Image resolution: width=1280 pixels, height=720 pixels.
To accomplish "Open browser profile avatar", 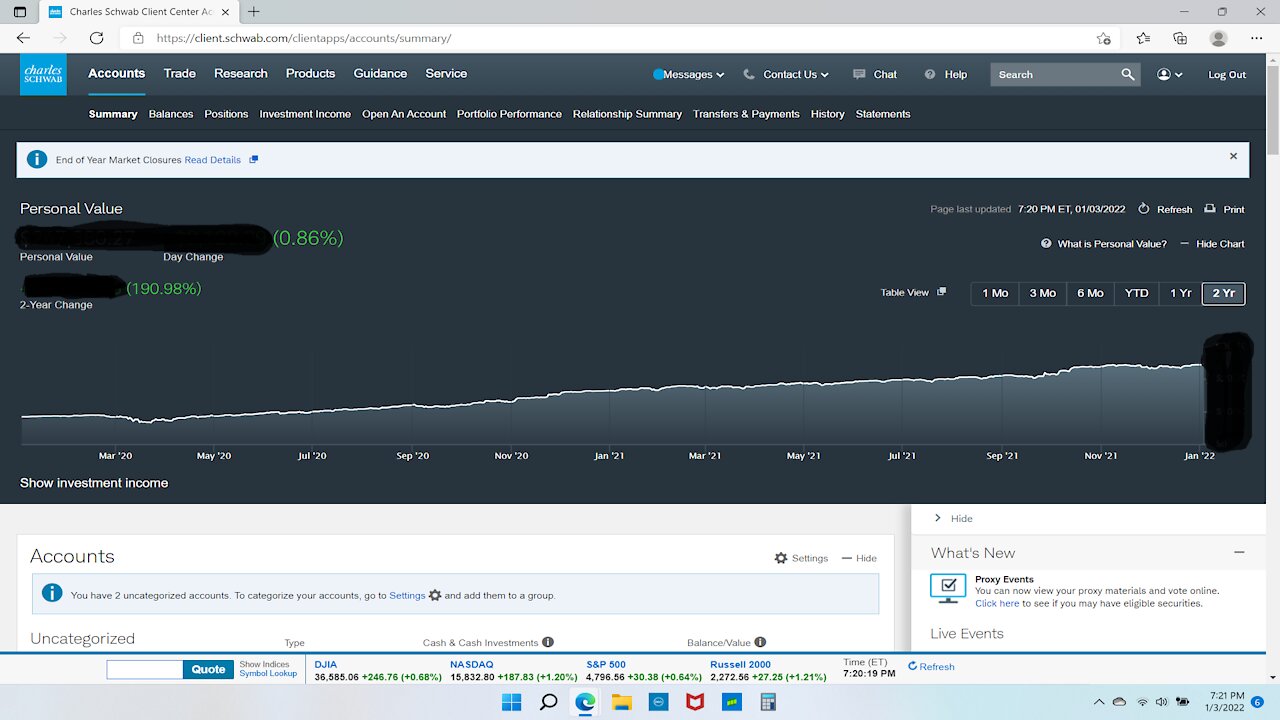I will pyautogui.click(x=1218, y=38).
